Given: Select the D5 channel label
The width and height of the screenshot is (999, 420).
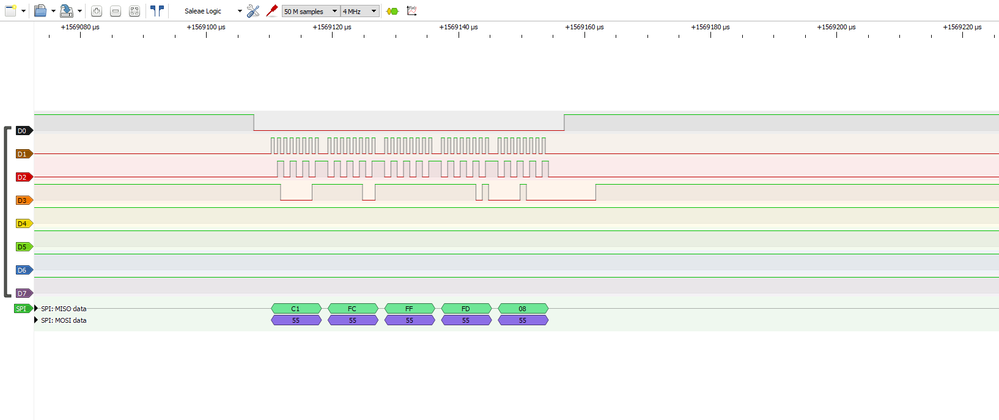Looking at the screenshot, I should click(24, 247).
